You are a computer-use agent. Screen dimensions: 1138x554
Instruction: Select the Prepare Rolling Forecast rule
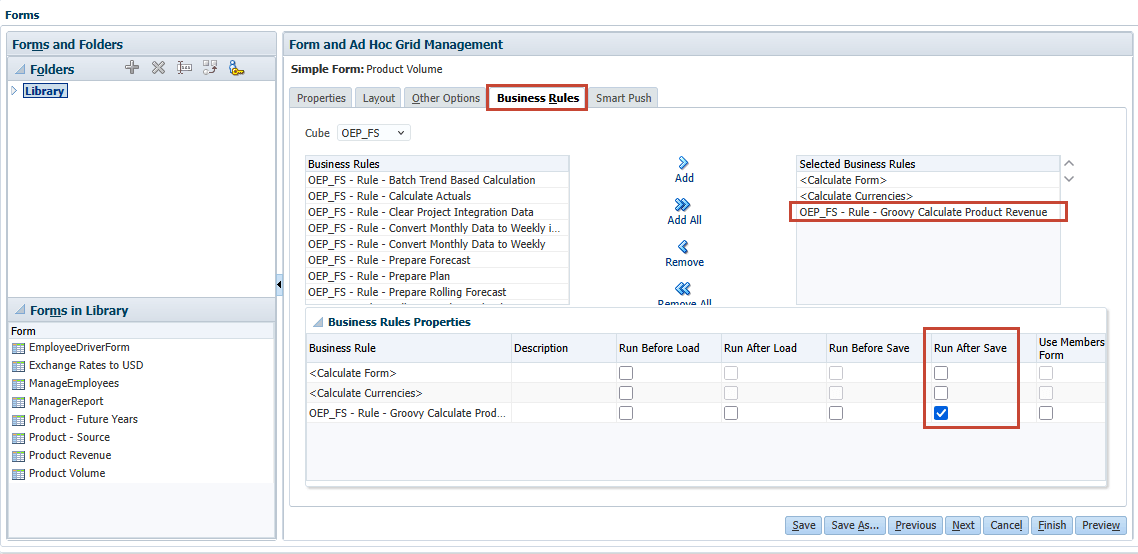point(438,292)
